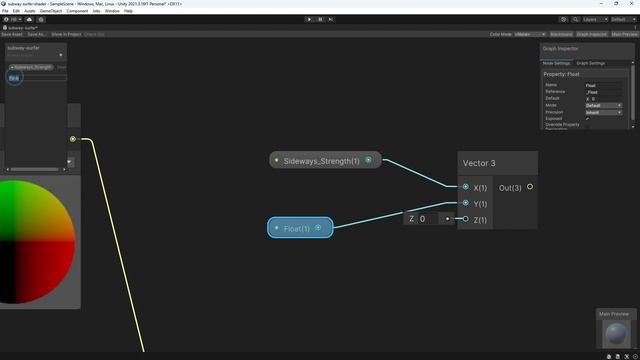This screenshot has height=360, width=640.
Task: Select the Vector 3 node title
Action: pos(479,163)
